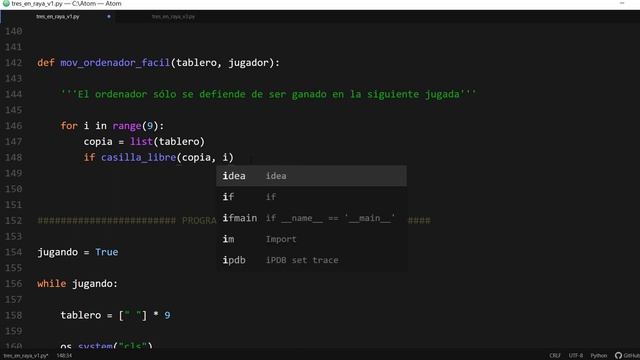The width and height of the screenshot is (640, 360).
Task: Click the modified dot on the first tab
Action: (x=109, y=17)
